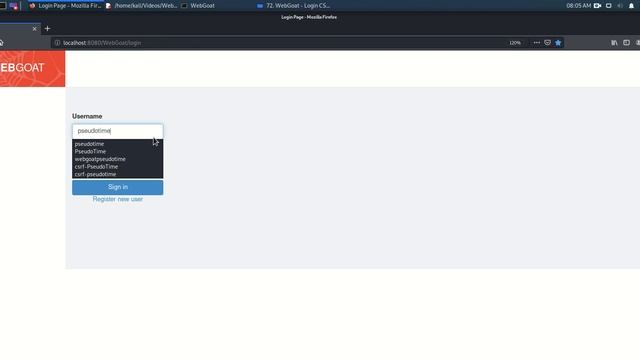The image size is (640, 360).
Task: Focus the Username input field
Action: [x=118, y=131]
